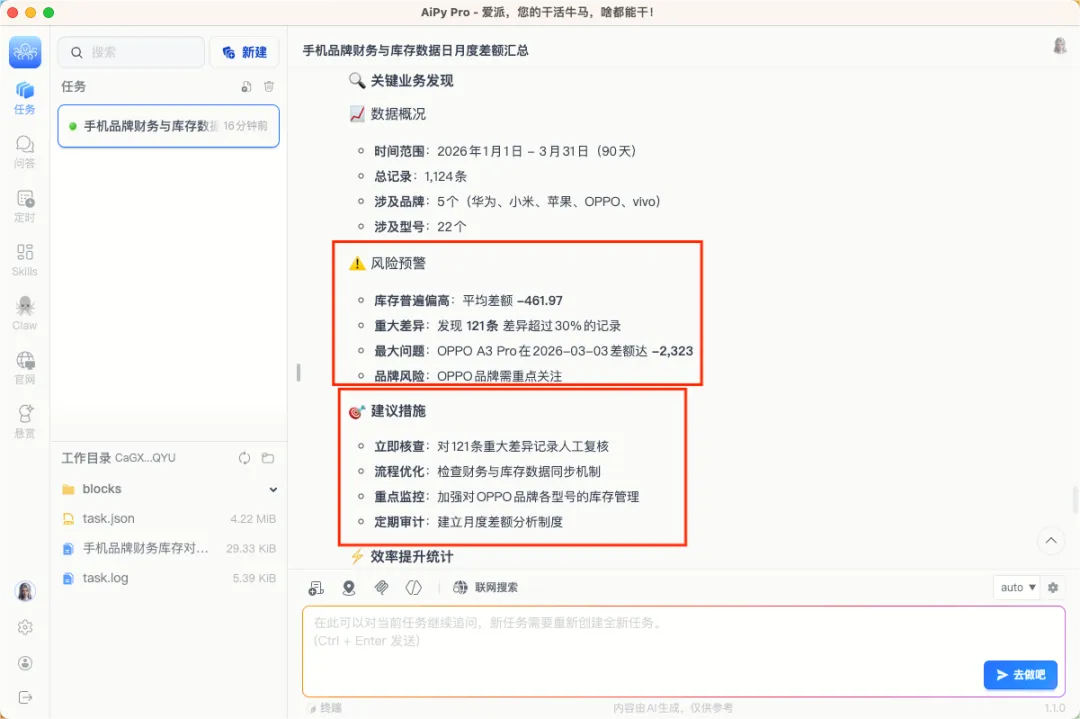
Task: Toggle 联网搜索 web search option
Action: coord(486,587)
